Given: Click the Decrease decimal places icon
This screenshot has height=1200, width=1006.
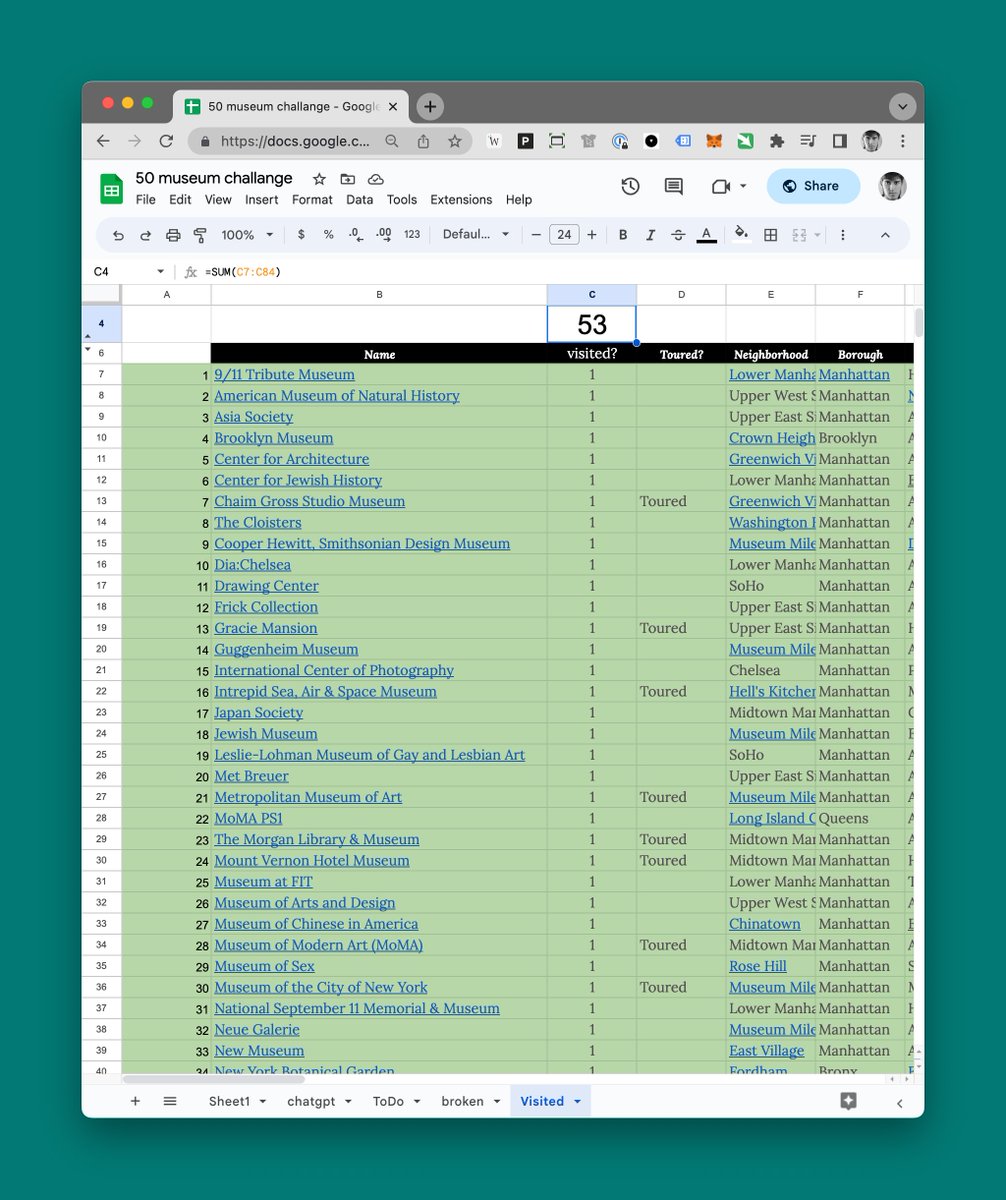Looking at the screenshot, I should tap(356, 235).
